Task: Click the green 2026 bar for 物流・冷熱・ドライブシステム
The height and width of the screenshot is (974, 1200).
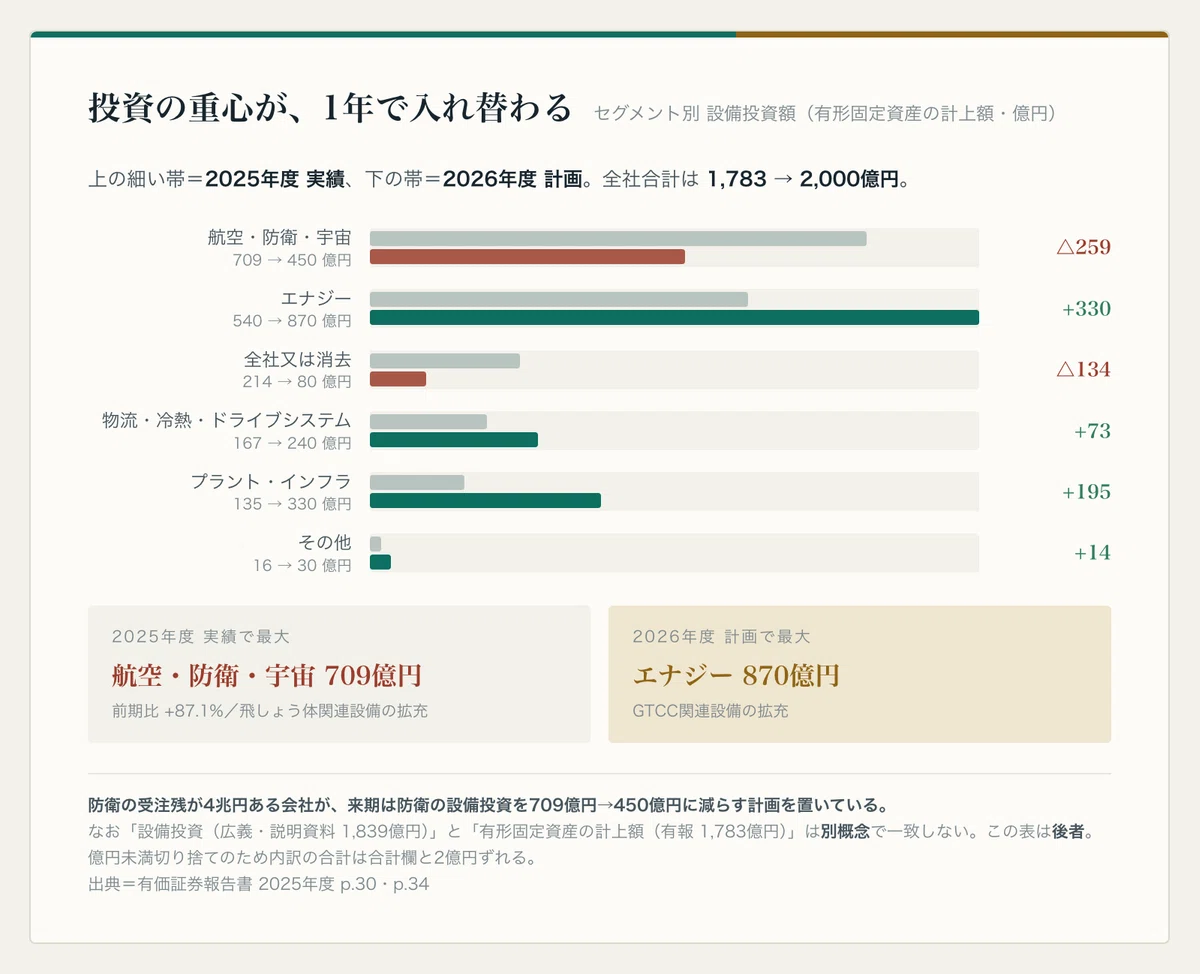Action: [x=454, y=440]
